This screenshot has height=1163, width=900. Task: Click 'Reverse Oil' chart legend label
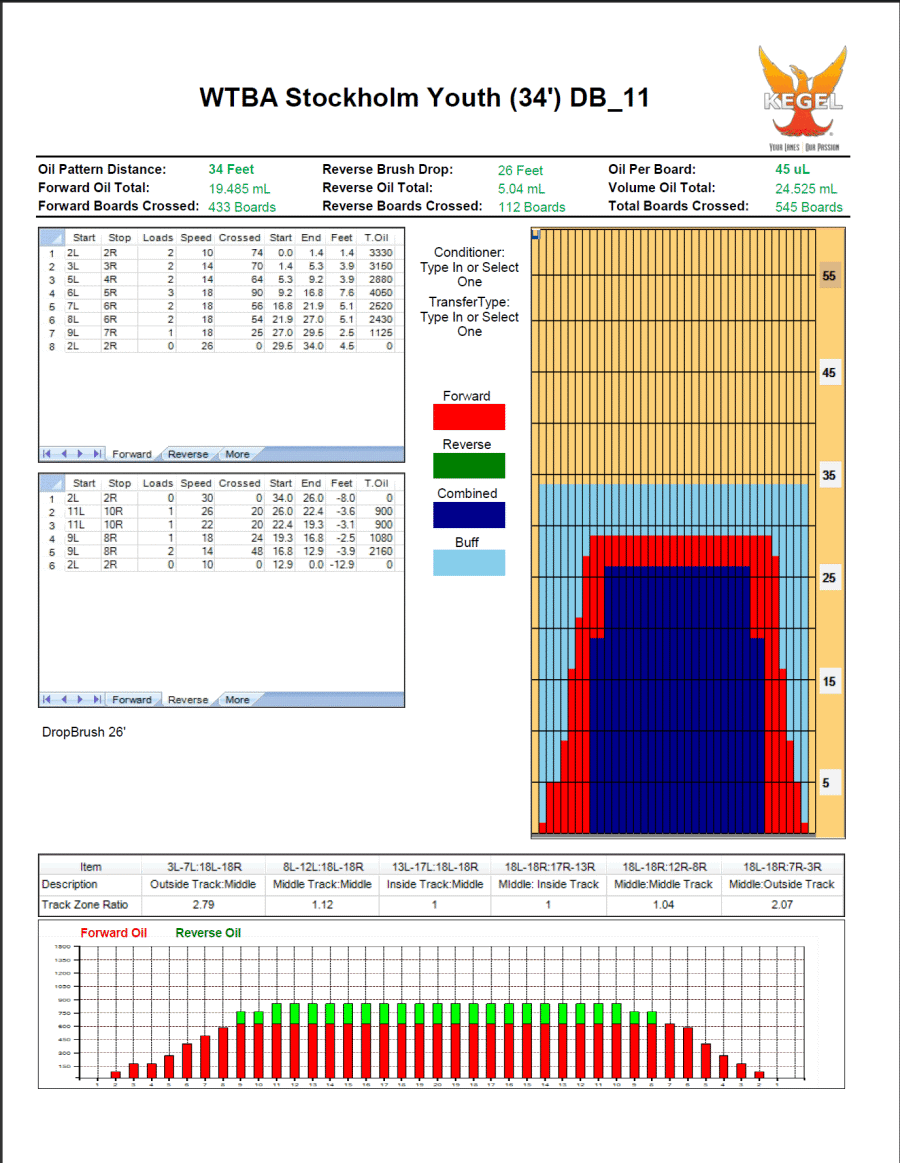click(208, 933)
